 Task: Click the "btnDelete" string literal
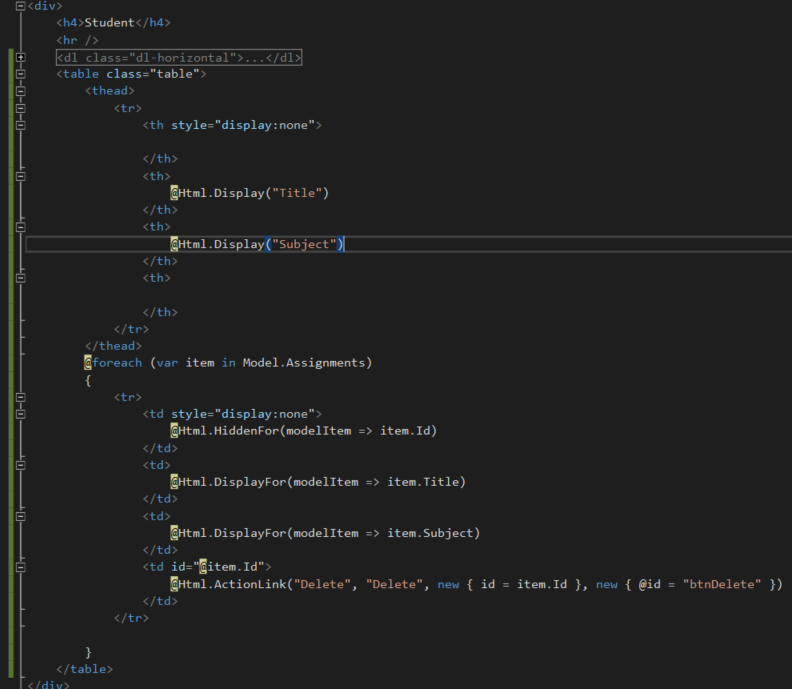tap(722, 584)
